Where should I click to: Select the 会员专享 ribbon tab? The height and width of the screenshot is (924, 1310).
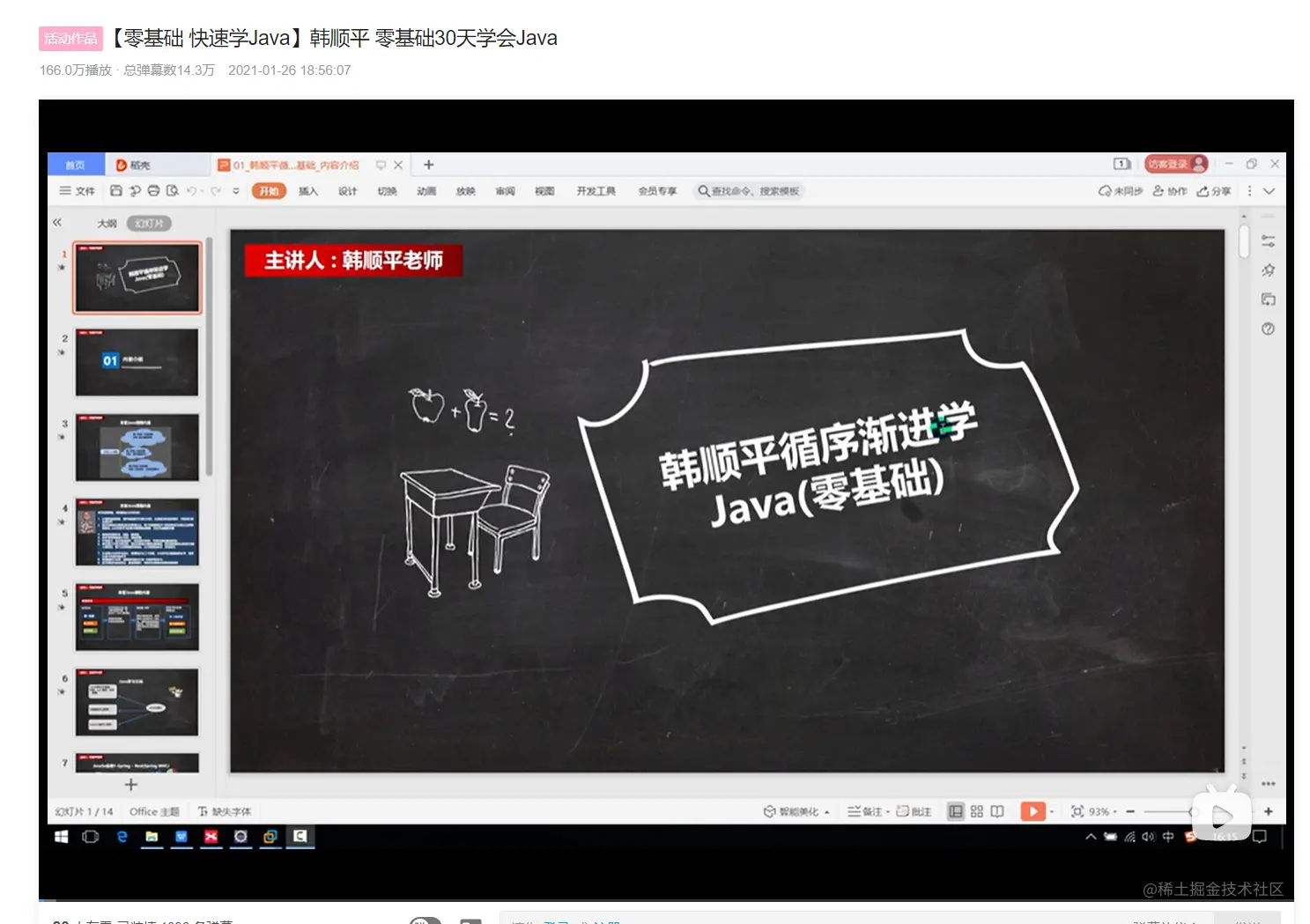(x=657, y=191)
